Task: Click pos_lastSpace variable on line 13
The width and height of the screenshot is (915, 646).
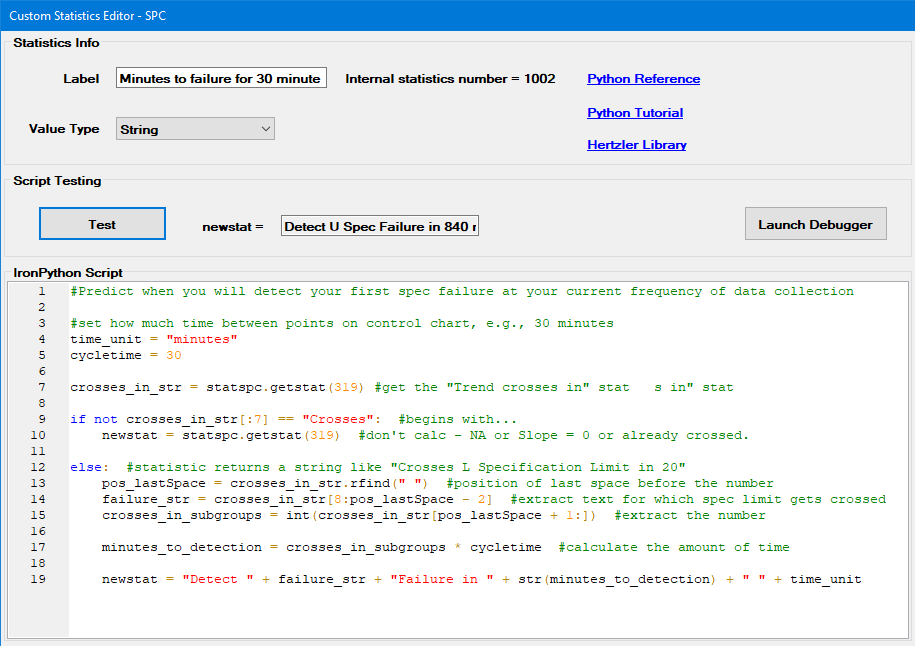Action: [150, 484]
